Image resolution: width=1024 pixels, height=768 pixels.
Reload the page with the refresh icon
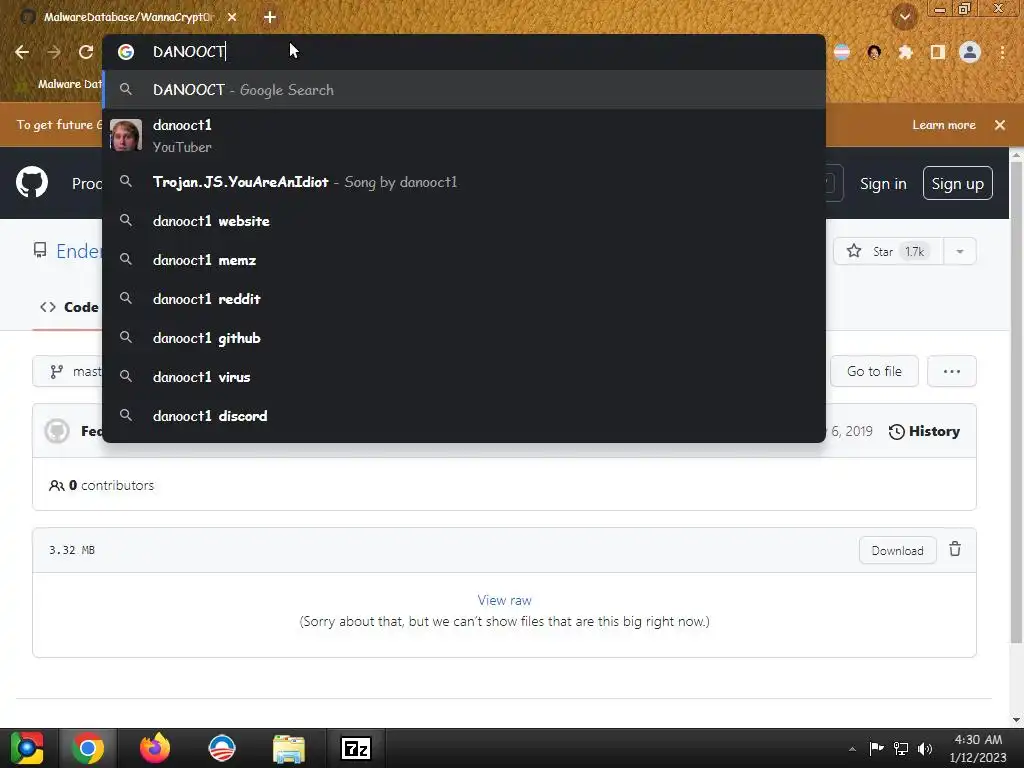86,52
